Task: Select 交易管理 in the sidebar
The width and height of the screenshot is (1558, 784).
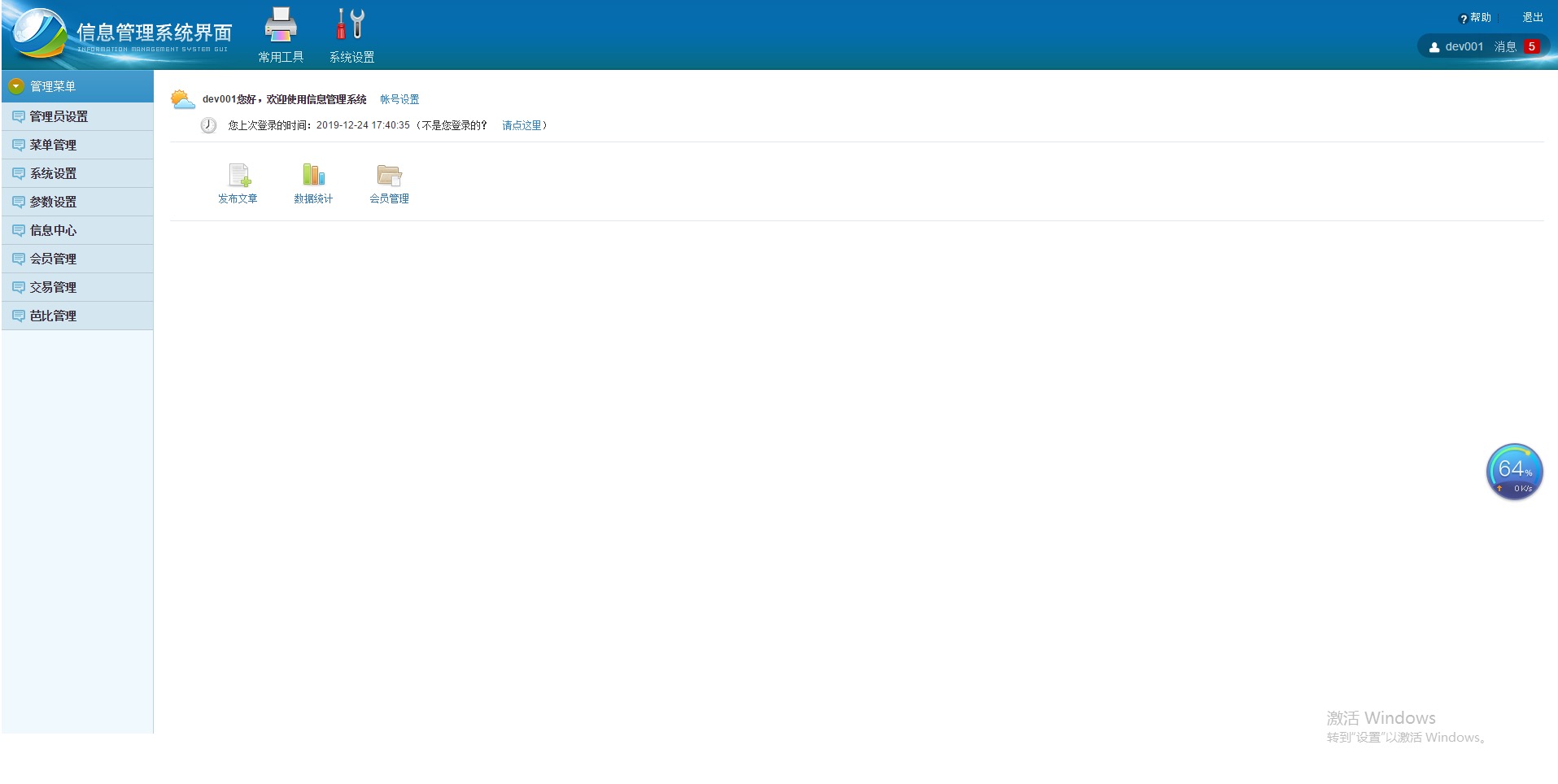Action: pyautogui.click(x=77, y=287)
